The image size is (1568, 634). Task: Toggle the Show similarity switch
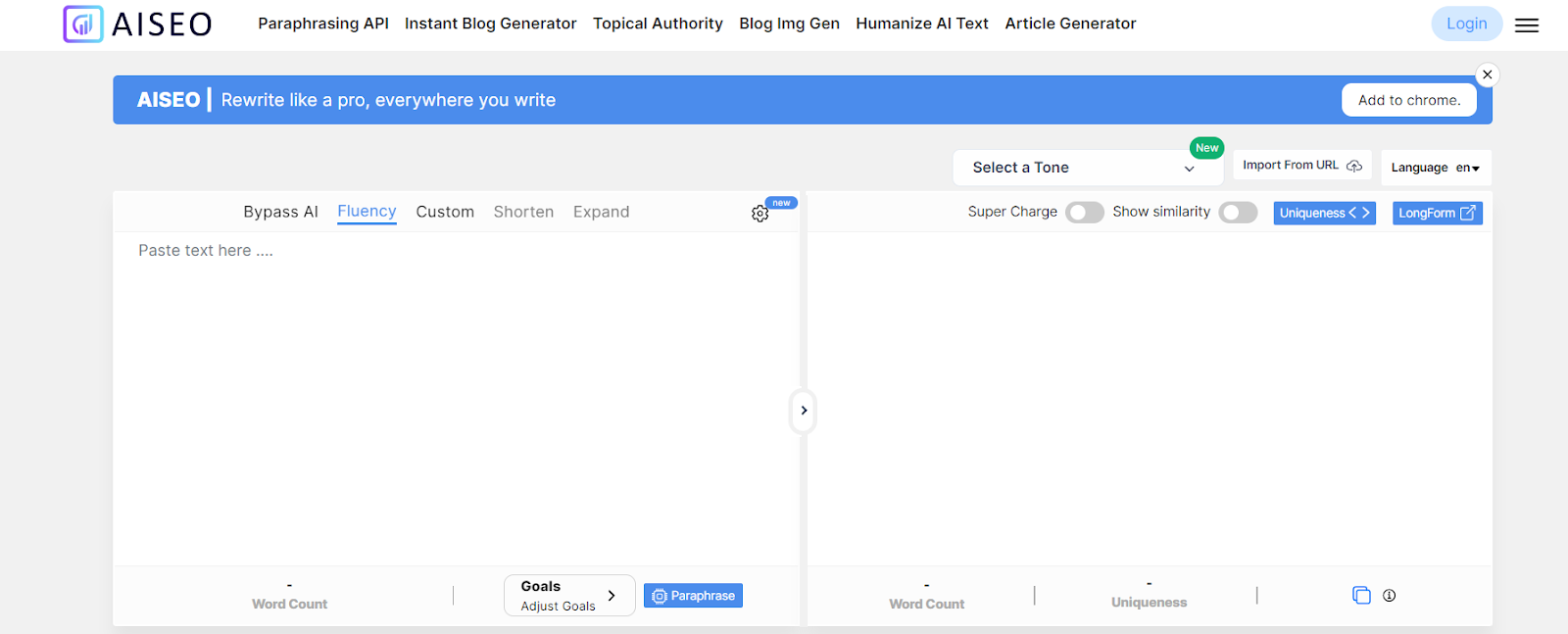pos(1238,213)
